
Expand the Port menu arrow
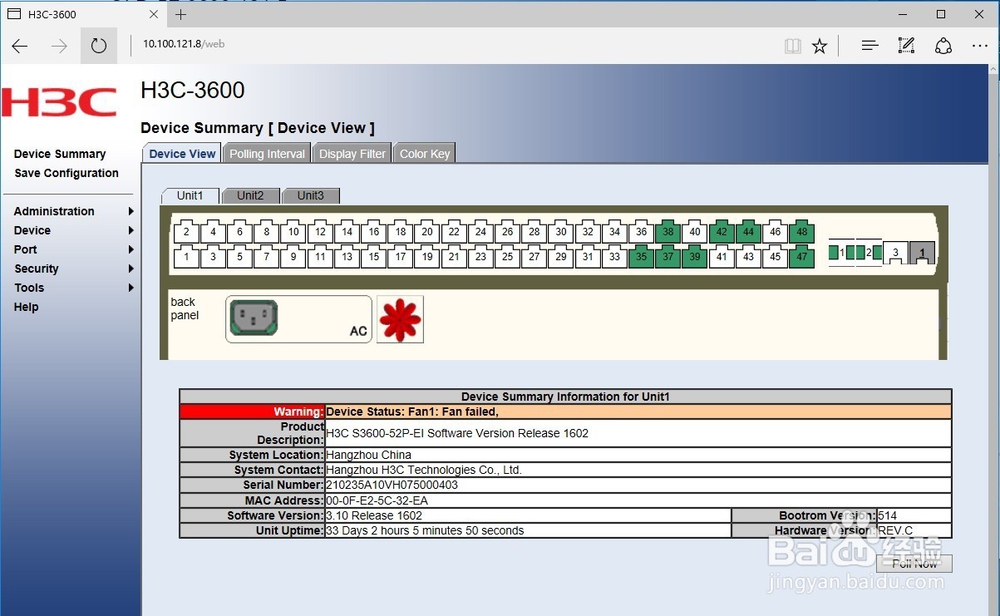pyautogui.click(x=131, y=249)
